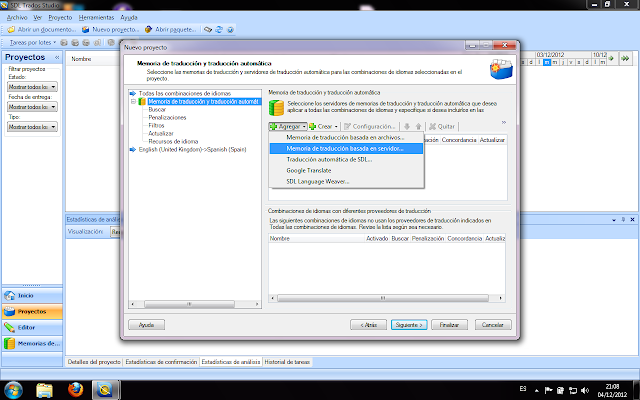Select Penalizaciones tree item
This screenshot has width=640, height=400.
[167, 118]
